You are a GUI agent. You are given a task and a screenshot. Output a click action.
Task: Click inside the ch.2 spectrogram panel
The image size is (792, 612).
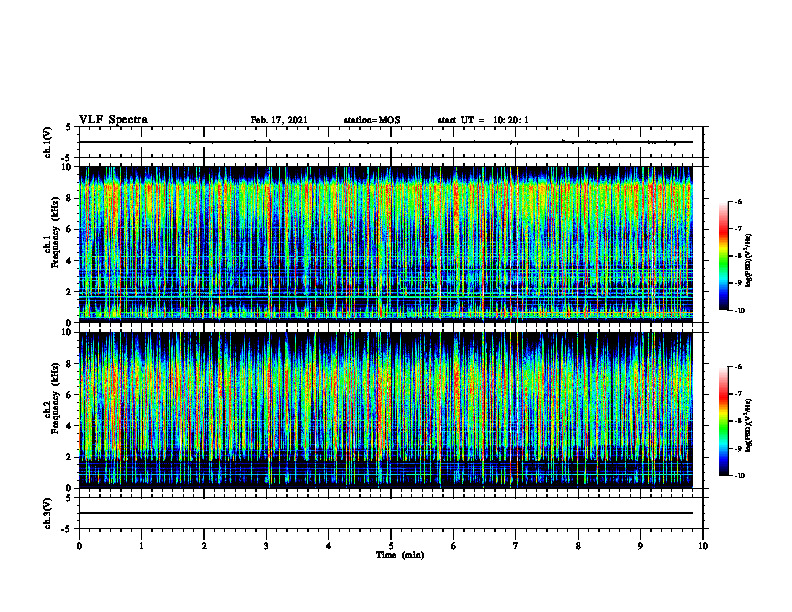point(386,410)
